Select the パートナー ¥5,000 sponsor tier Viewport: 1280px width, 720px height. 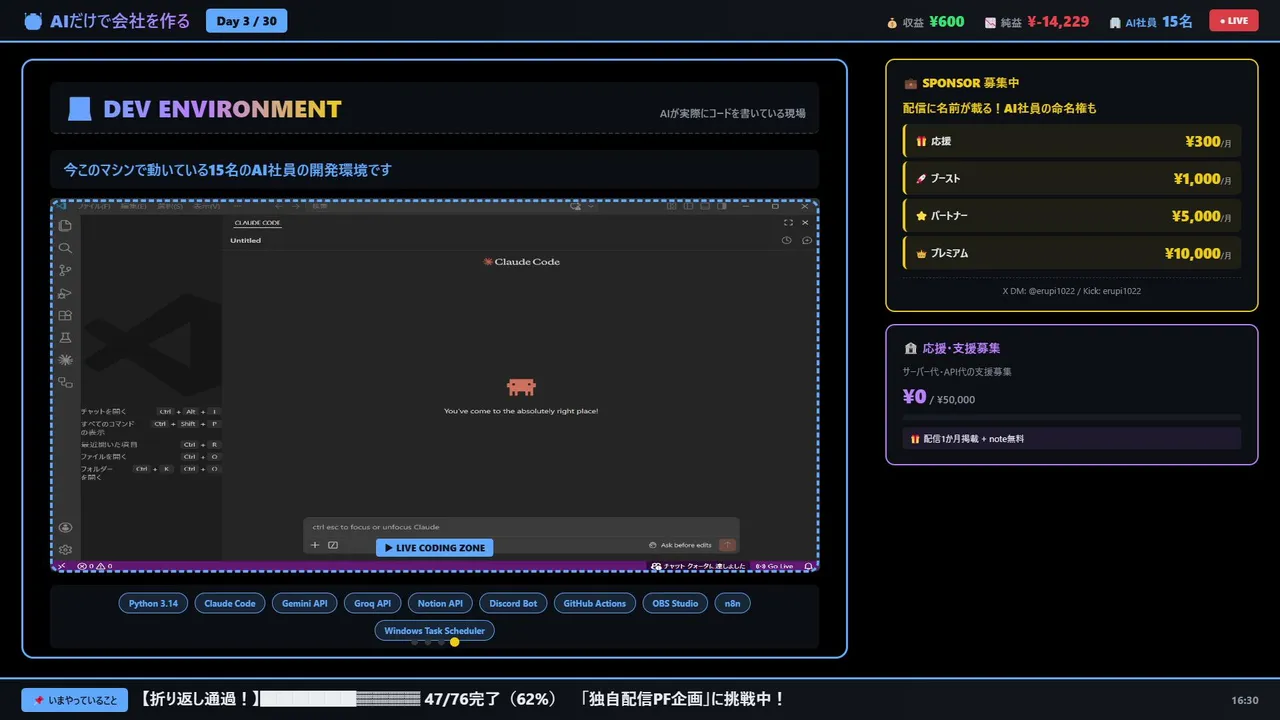tap(1071, 215)
